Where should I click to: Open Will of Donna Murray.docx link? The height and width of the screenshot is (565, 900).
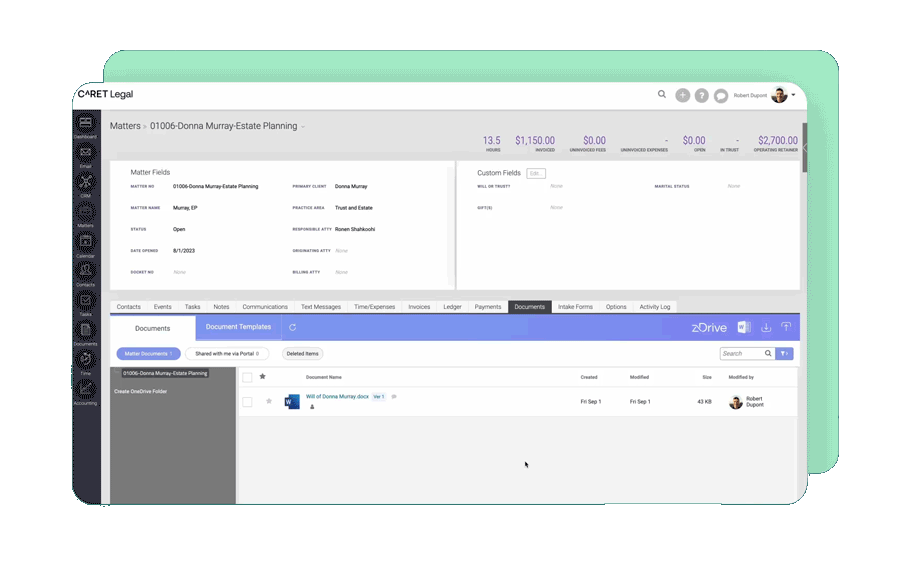337,397
